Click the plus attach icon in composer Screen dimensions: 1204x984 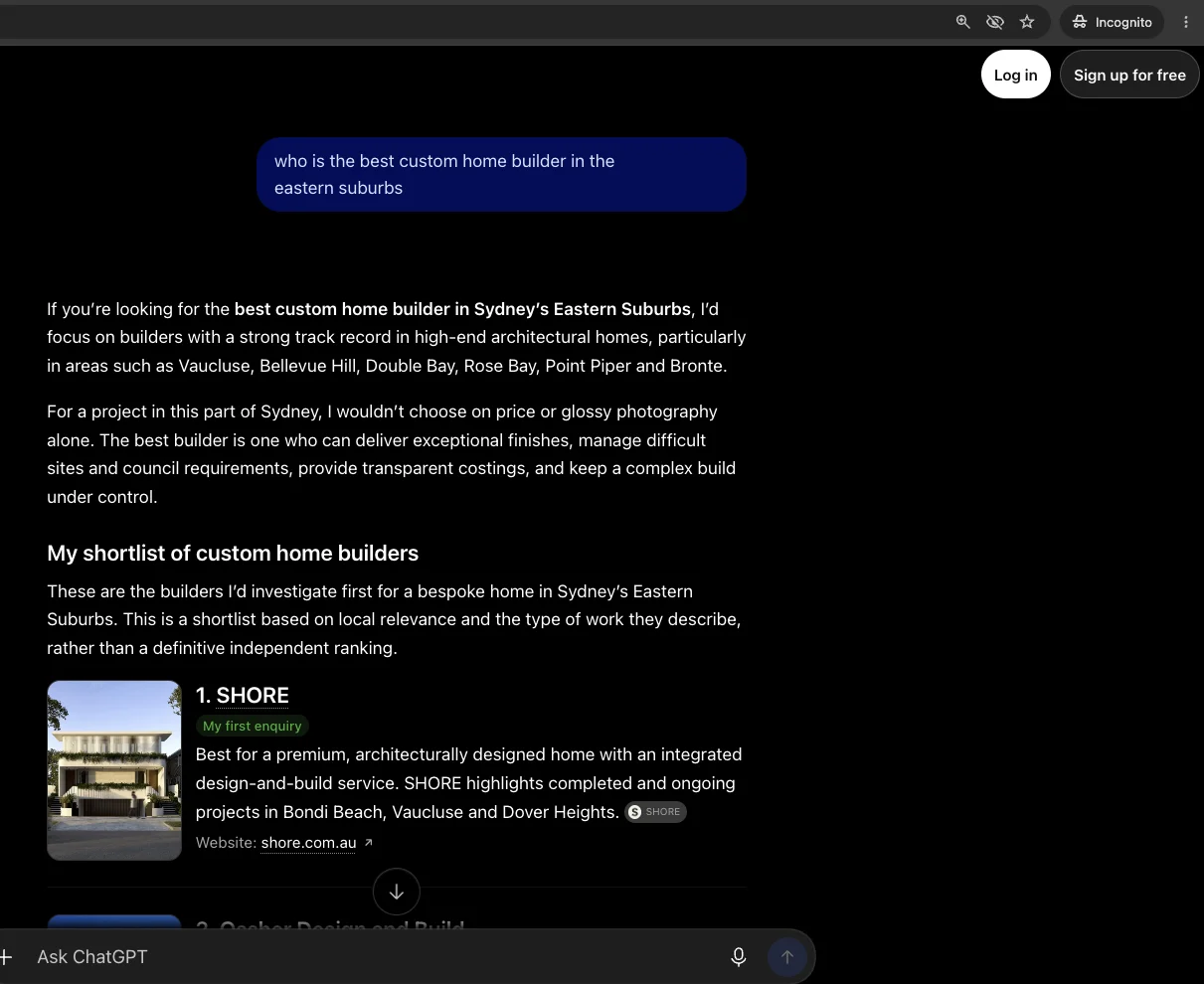tap(6, 957)
